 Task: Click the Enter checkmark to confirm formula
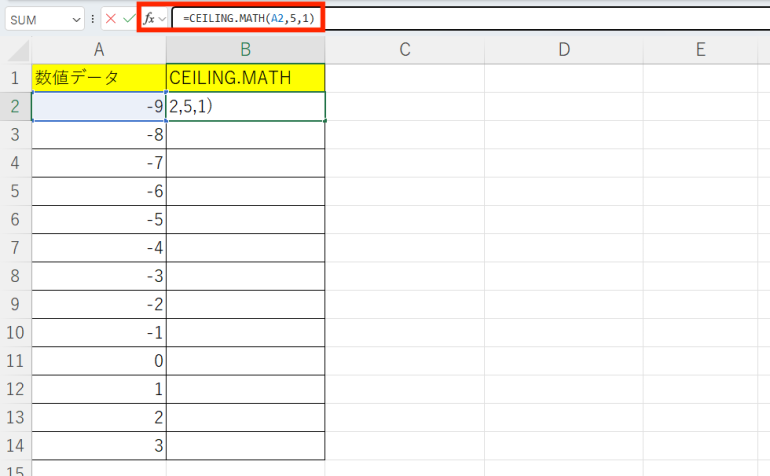[128, 19]
